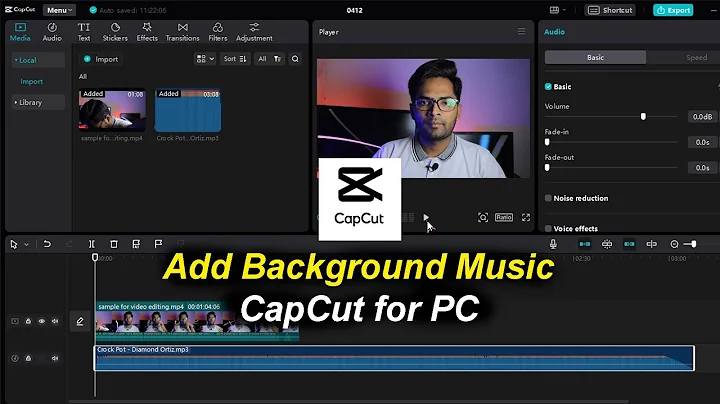Image resolution: width=720 pixels, height=404 pixels.
Task: Enter fullscreen preview
Action: (526, 217)
